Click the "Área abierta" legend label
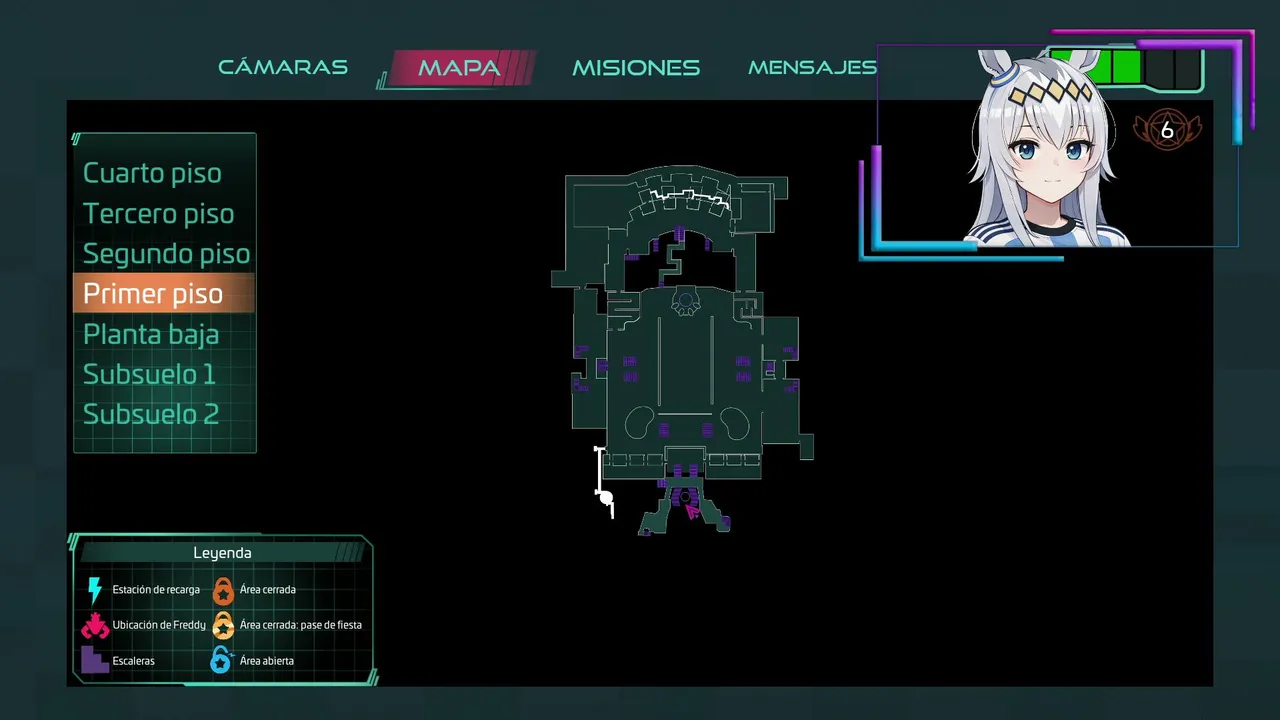 (267, 661)
